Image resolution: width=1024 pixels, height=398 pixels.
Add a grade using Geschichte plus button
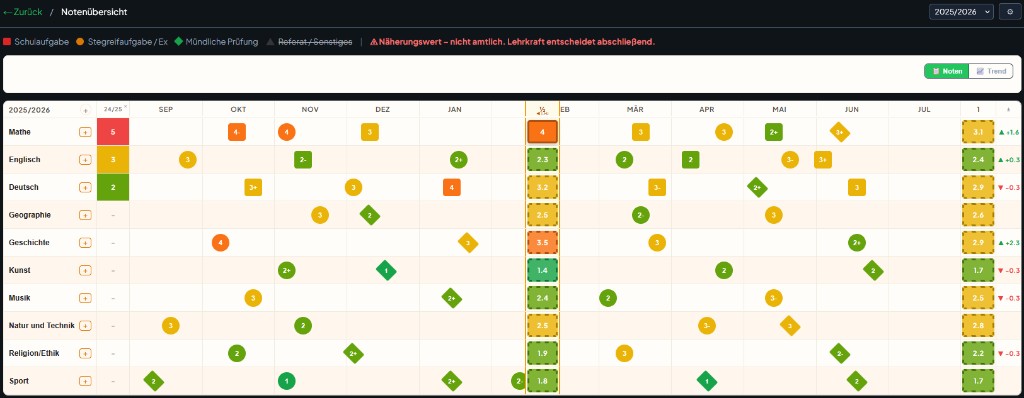coord(85,242)
